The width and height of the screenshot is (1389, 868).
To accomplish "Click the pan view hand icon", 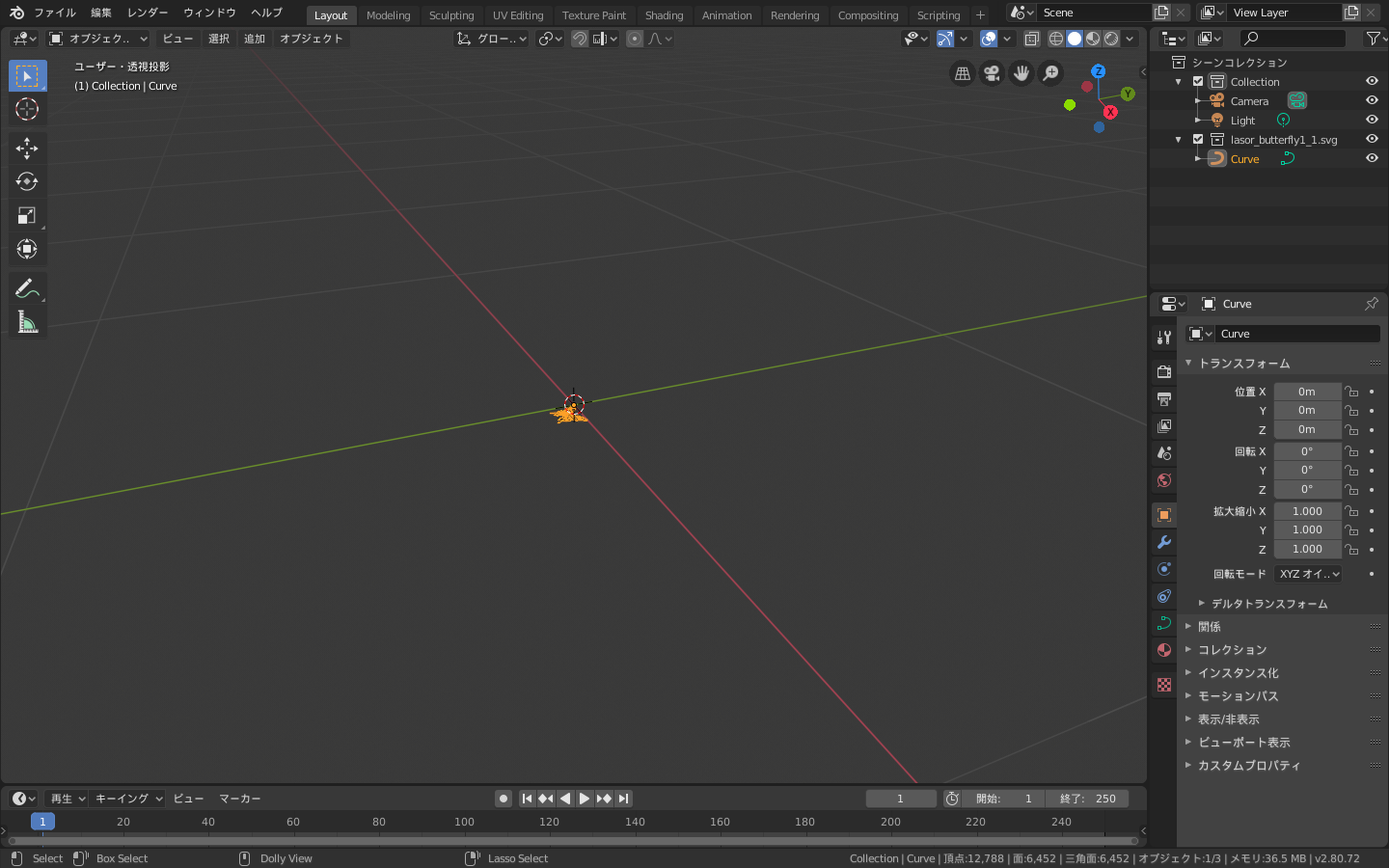I will click(1021, 73).
